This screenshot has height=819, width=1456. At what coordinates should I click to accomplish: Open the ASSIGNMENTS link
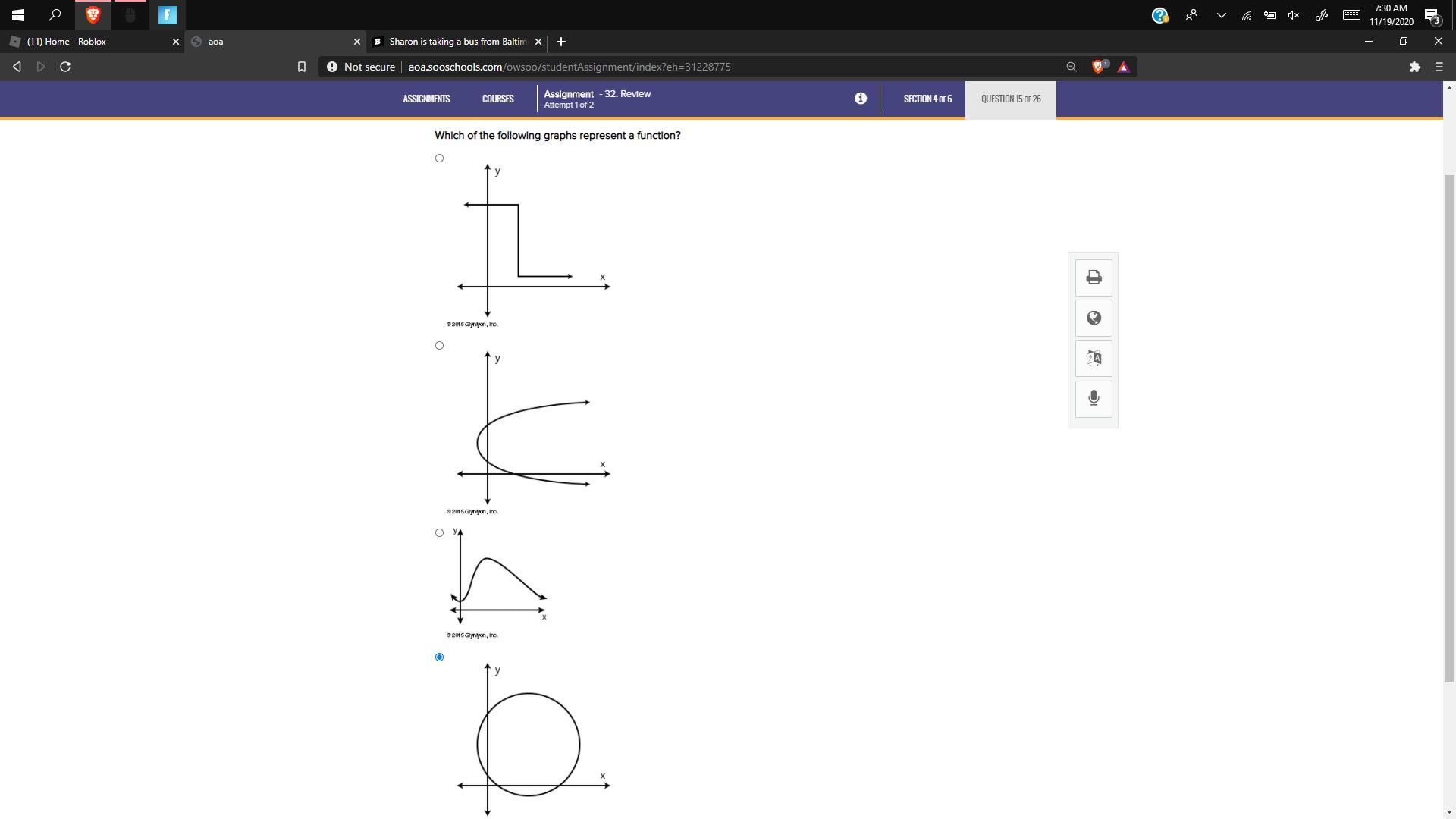[426, 99]
